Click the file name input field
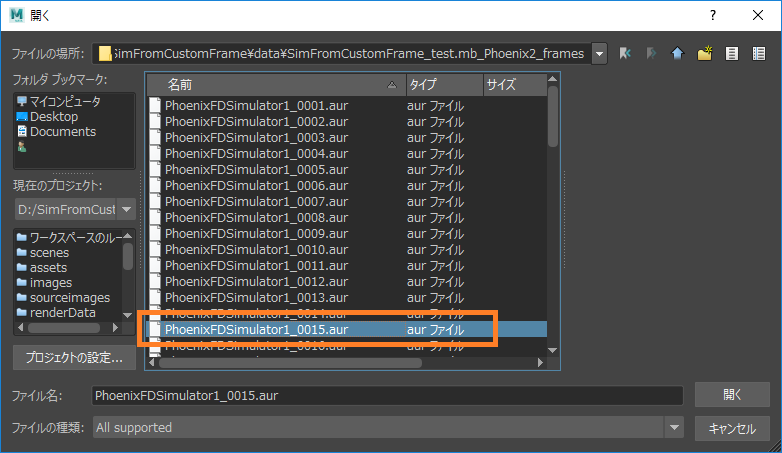 pyautogui.click(x=387, y=396)
